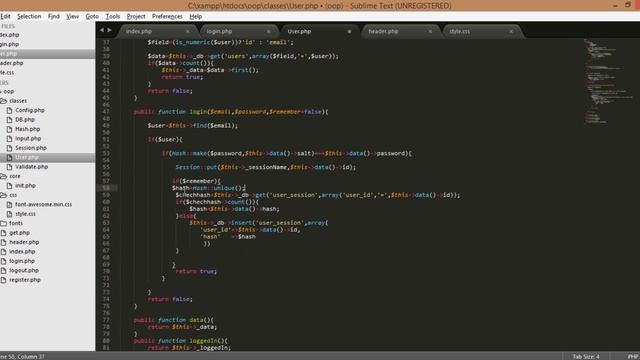The image size is (640, 360).
Task: Click the 'Session::put' code line
Action: (x=266, y=167)
